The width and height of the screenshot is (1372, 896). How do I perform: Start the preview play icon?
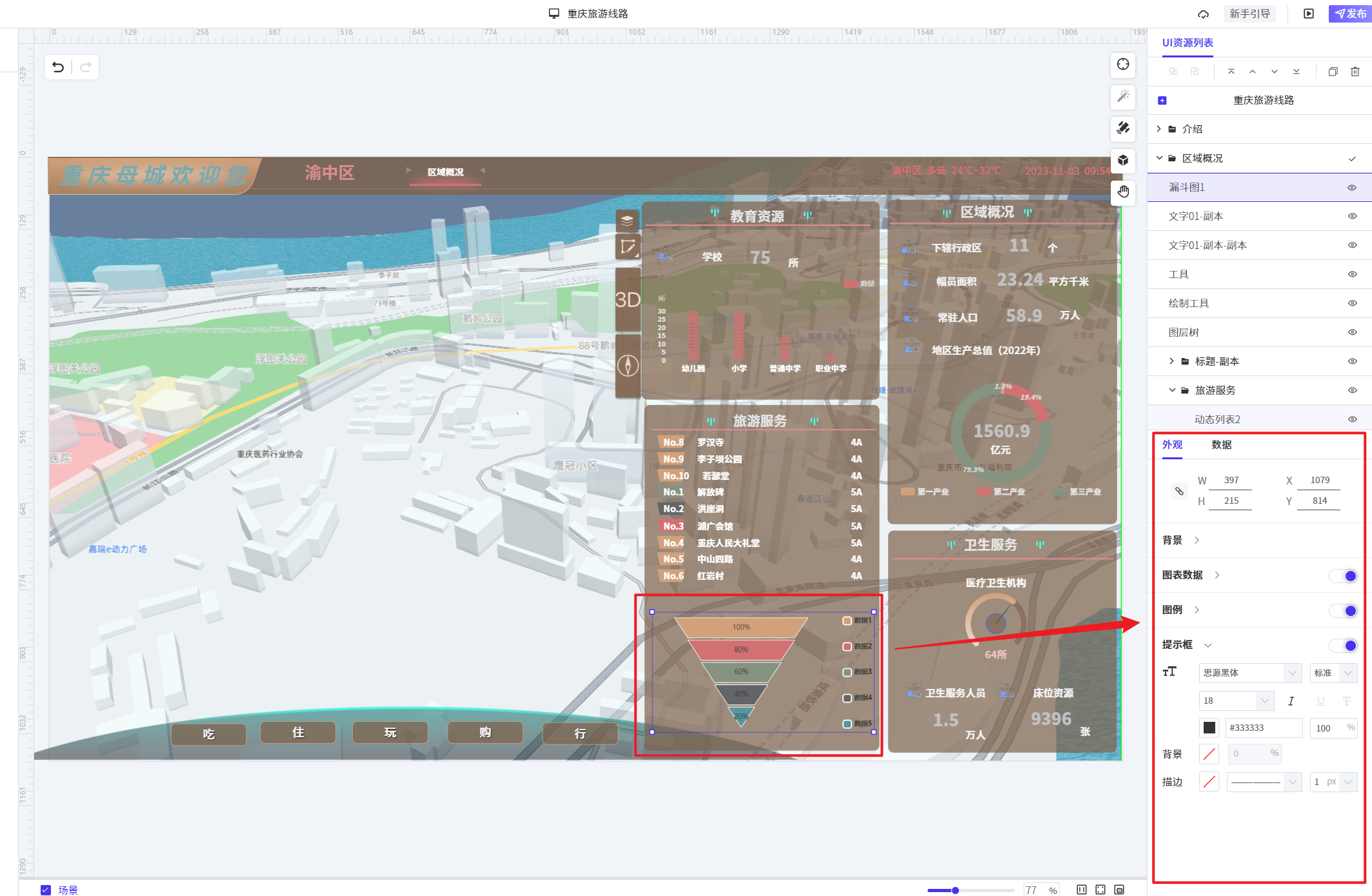1309,14
